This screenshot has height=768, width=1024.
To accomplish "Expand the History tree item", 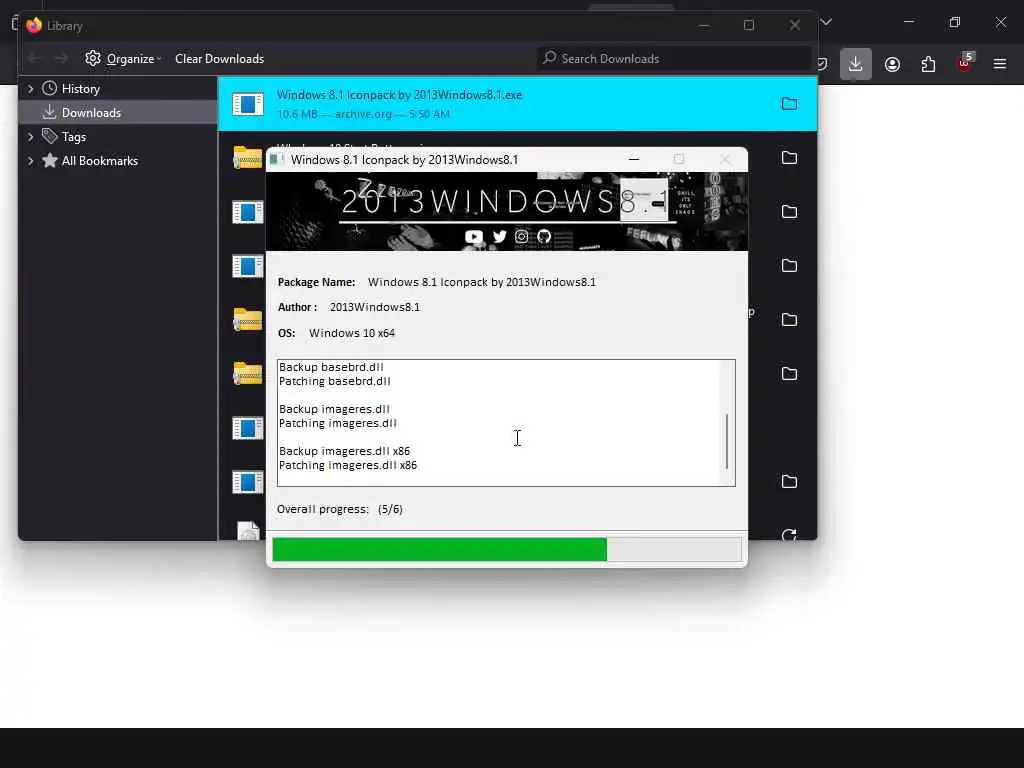I will [x=30, y=89].
